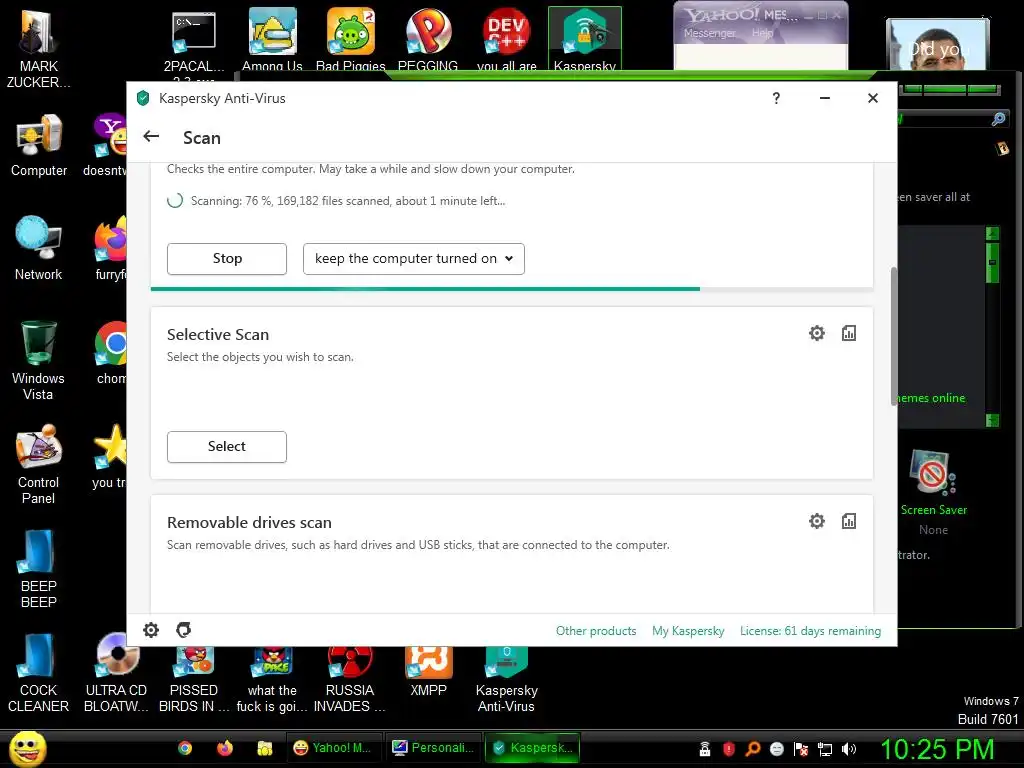Image resolution: width=1024 pixels, height=768 pixels.
Task: Click the smiley Start button
Action: [27, 748]
